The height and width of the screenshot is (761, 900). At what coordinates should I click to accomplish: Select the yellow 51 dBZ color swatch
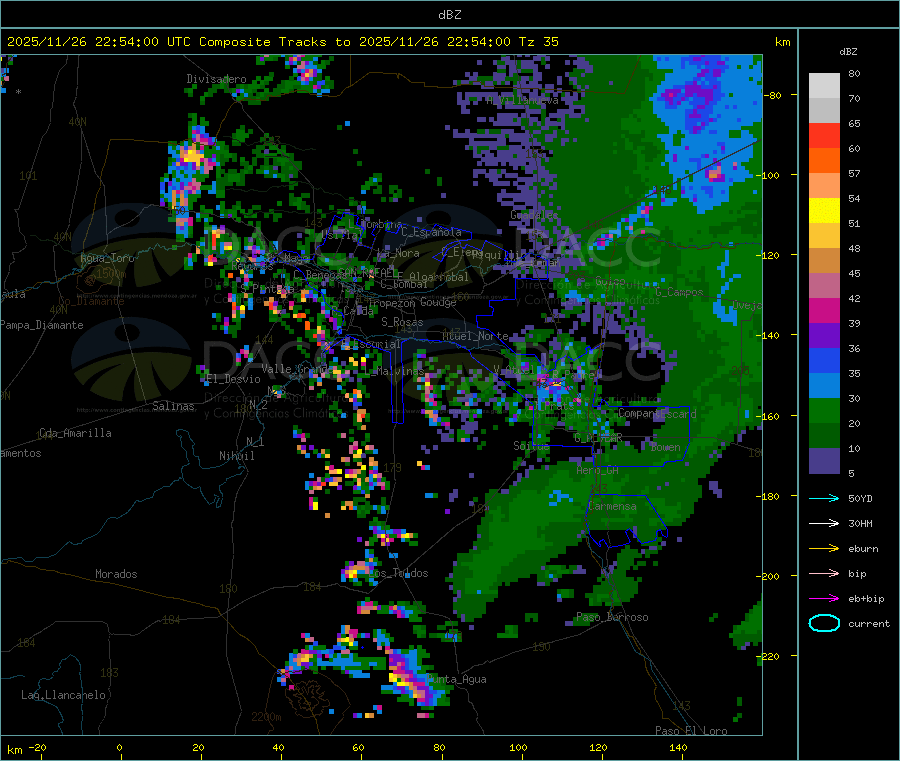coord(824,211)
